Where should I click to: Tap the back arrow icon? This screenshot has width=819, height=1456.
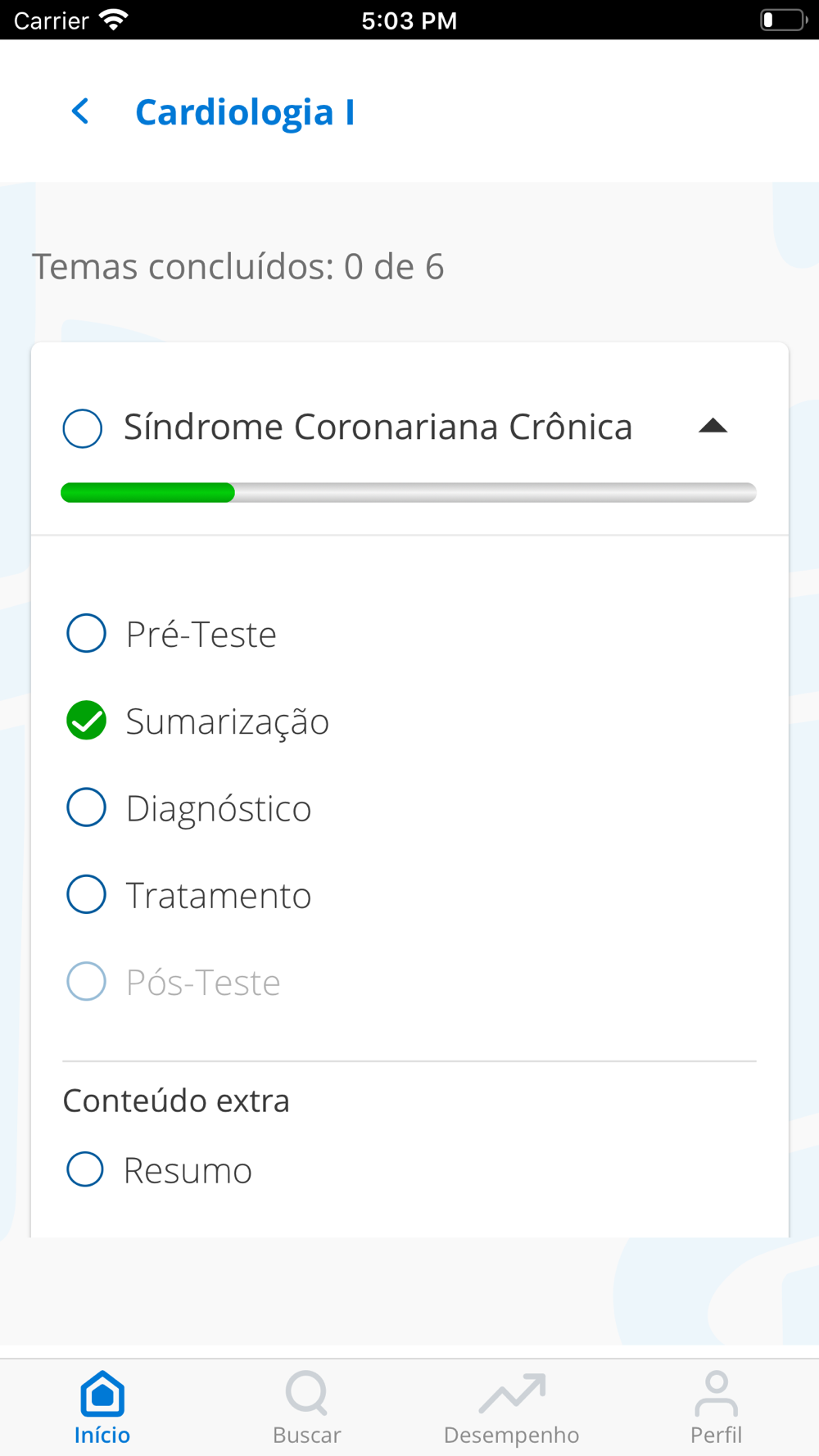coord(80,111)
